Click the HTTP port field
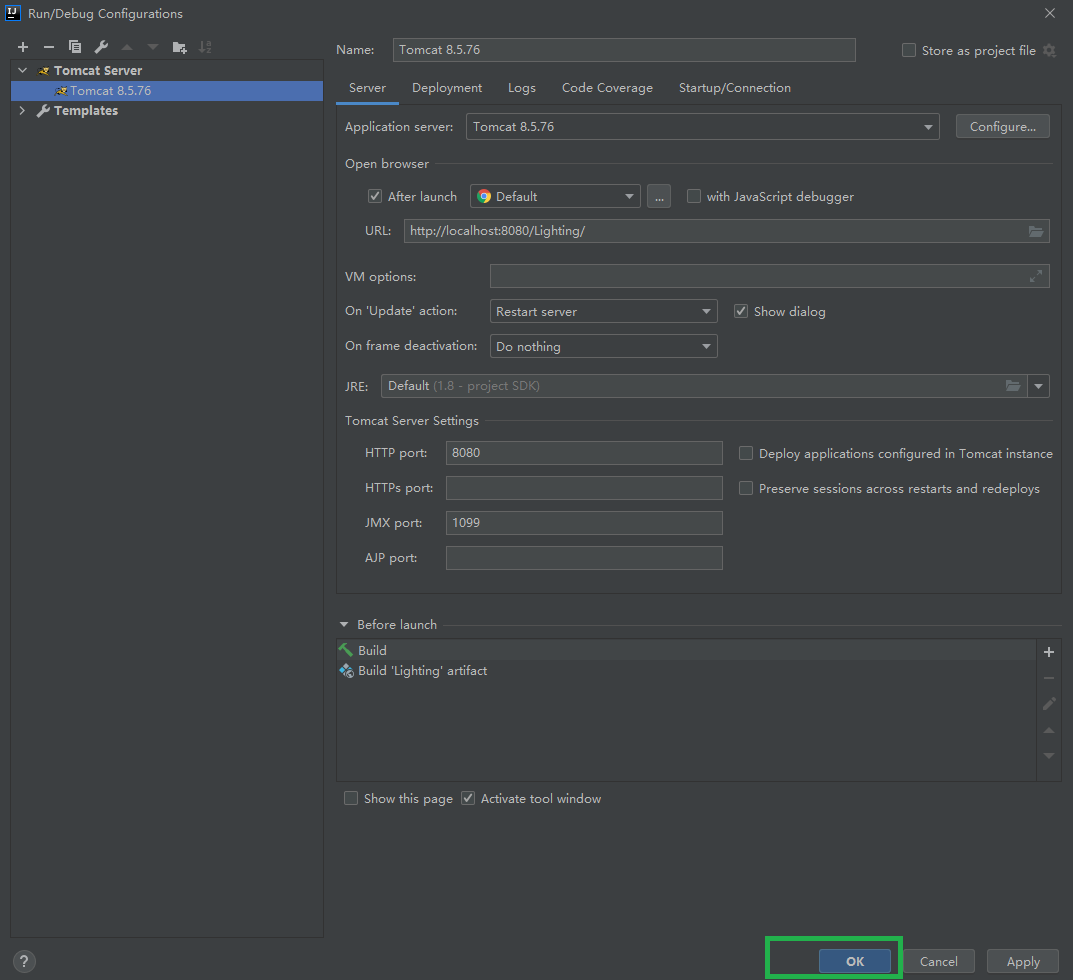The image size is (1073, 980). (x=584, y=453)
